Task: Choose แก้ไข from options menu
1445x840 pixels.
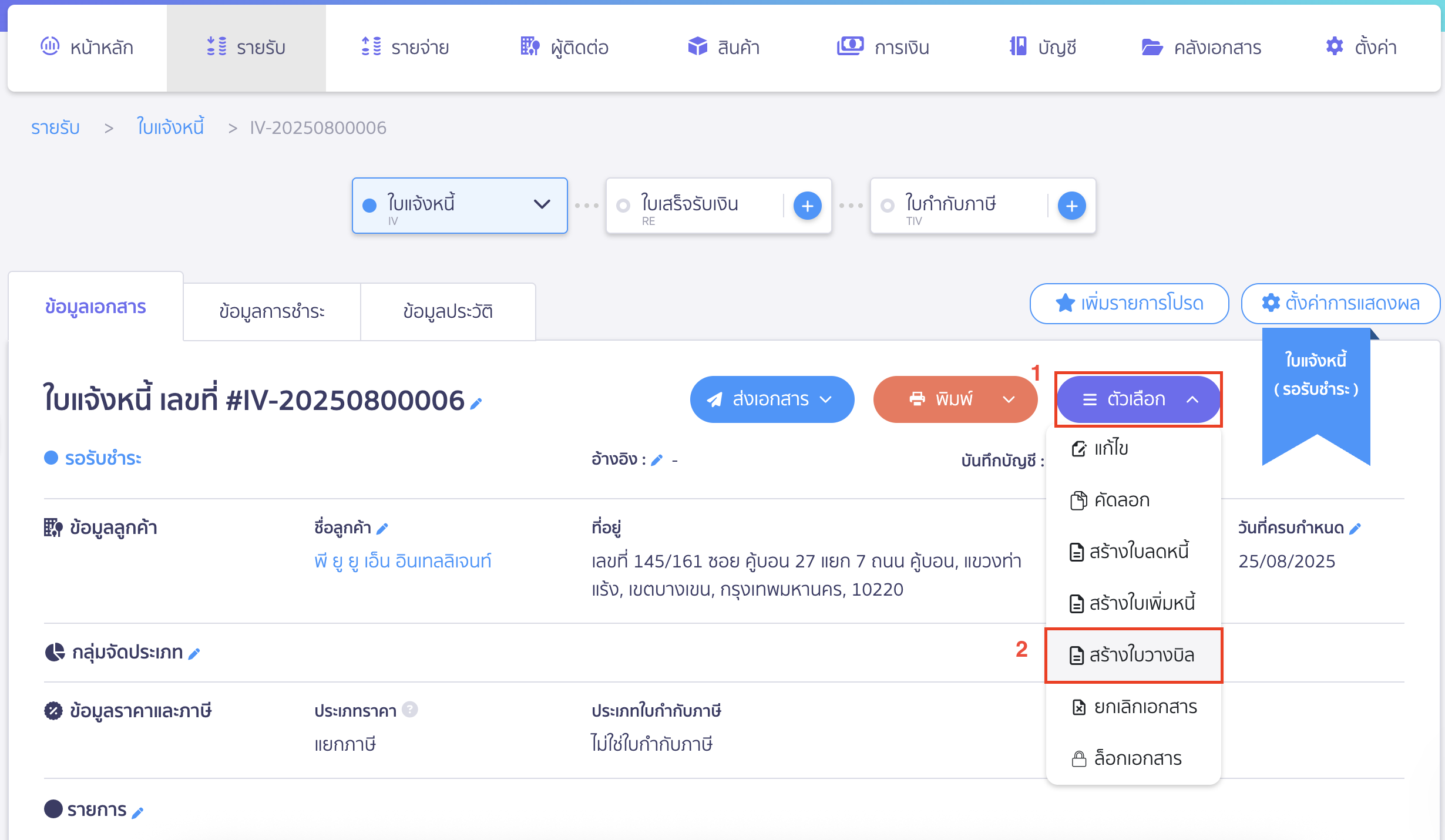Action: 1134,449
